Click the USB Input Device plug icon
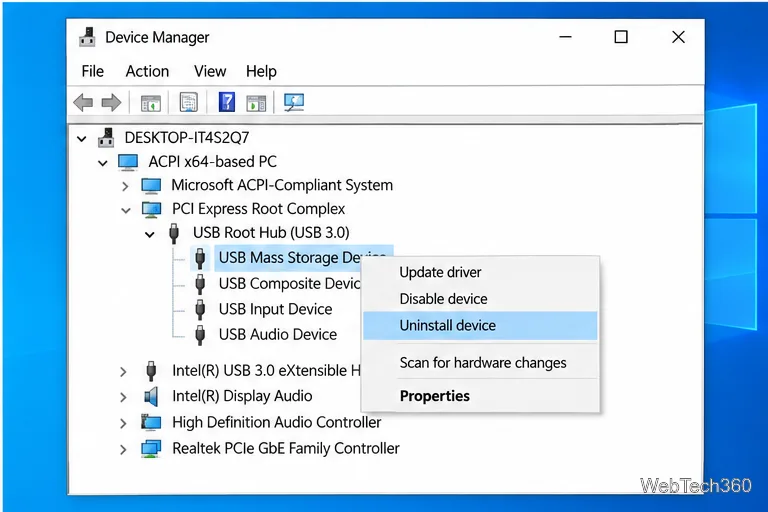Screen dimensions: 768x512 [200, 309]
